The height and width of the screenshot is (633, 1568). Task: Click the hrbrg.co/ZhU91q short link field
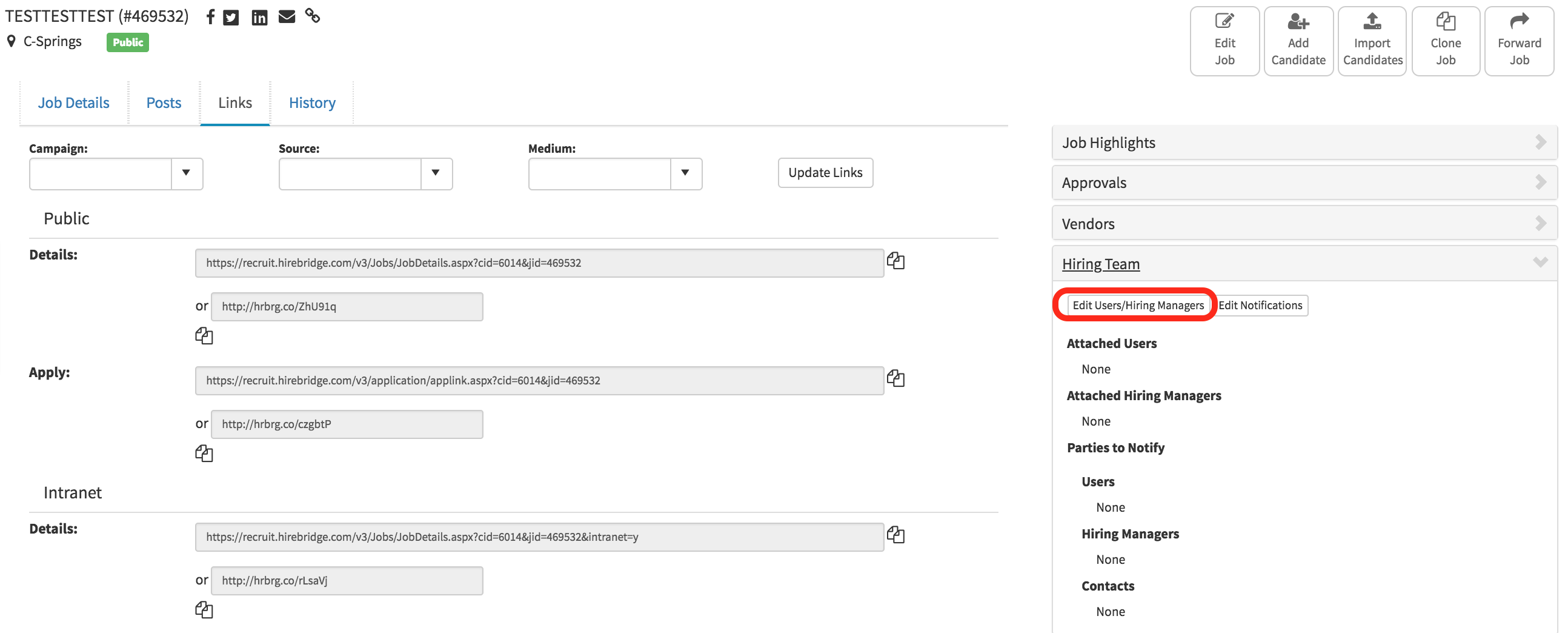(x=347, y=306)
